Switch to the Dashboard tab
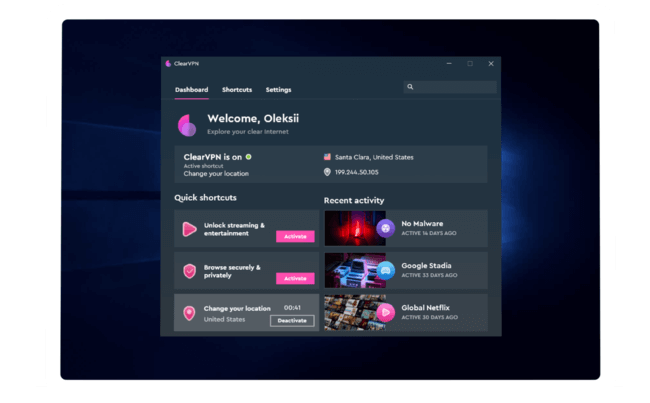 192,90
